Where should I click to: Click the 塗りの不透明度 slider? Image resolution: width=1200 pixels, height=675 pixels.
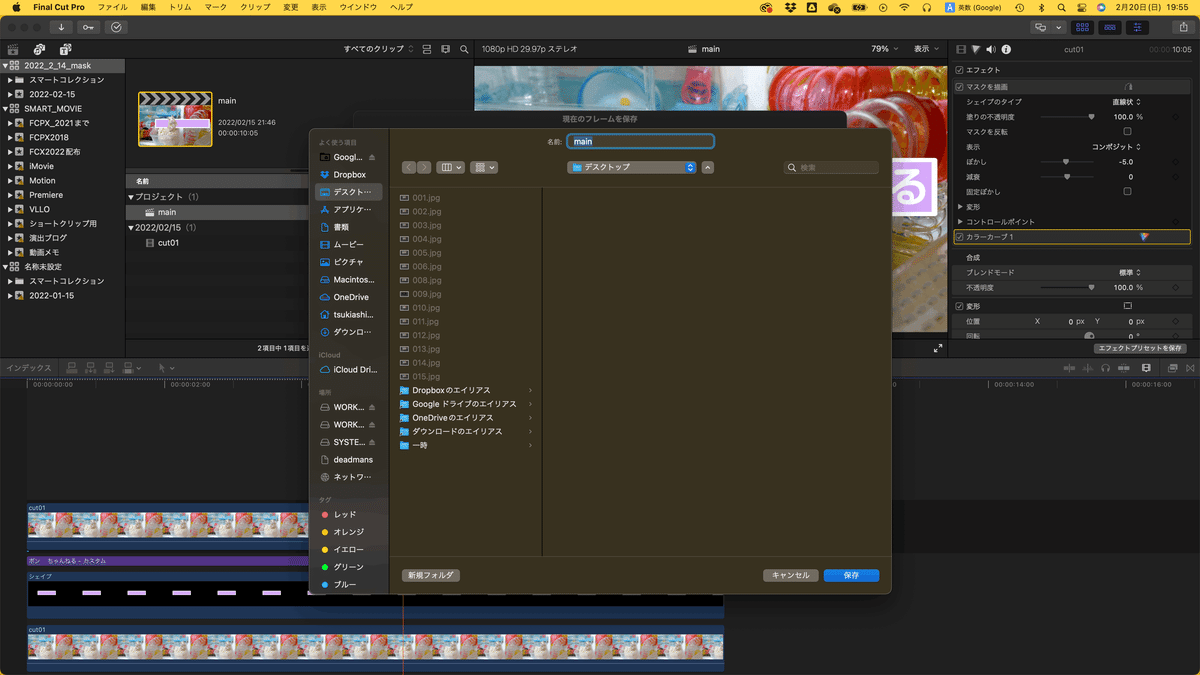coord(1066,117)
